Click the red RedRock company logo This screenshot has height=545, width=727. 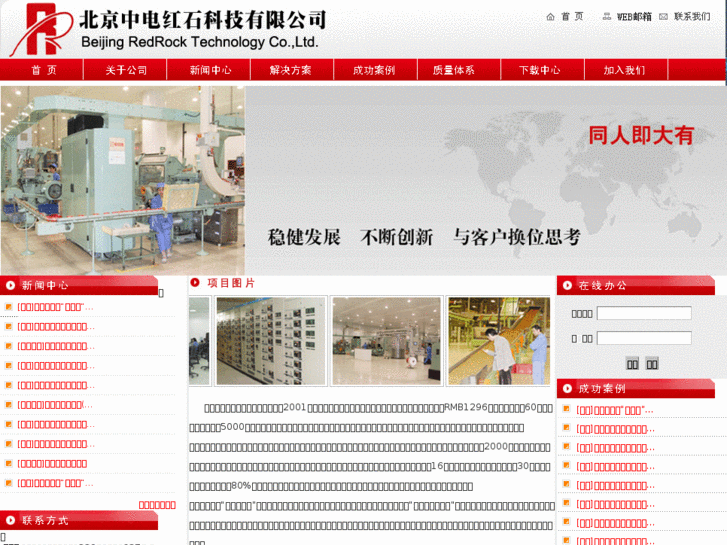[x=41, y=29]
